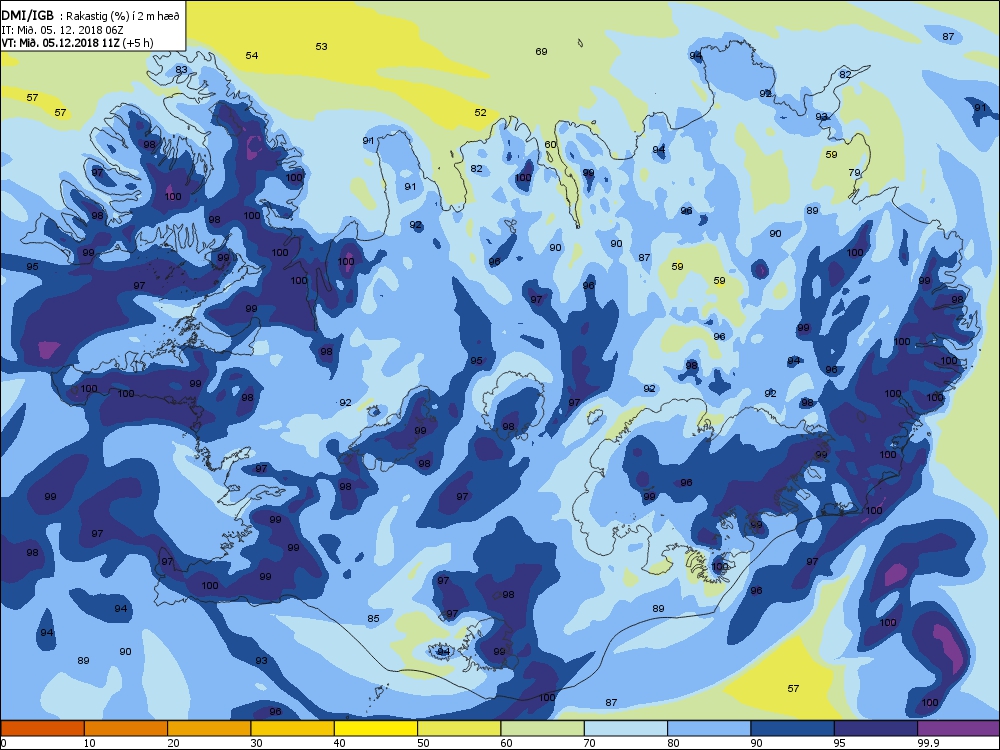Click the 30–40 legend color swatch
The height and width of the screenshot is (750, 1000).
293,728
